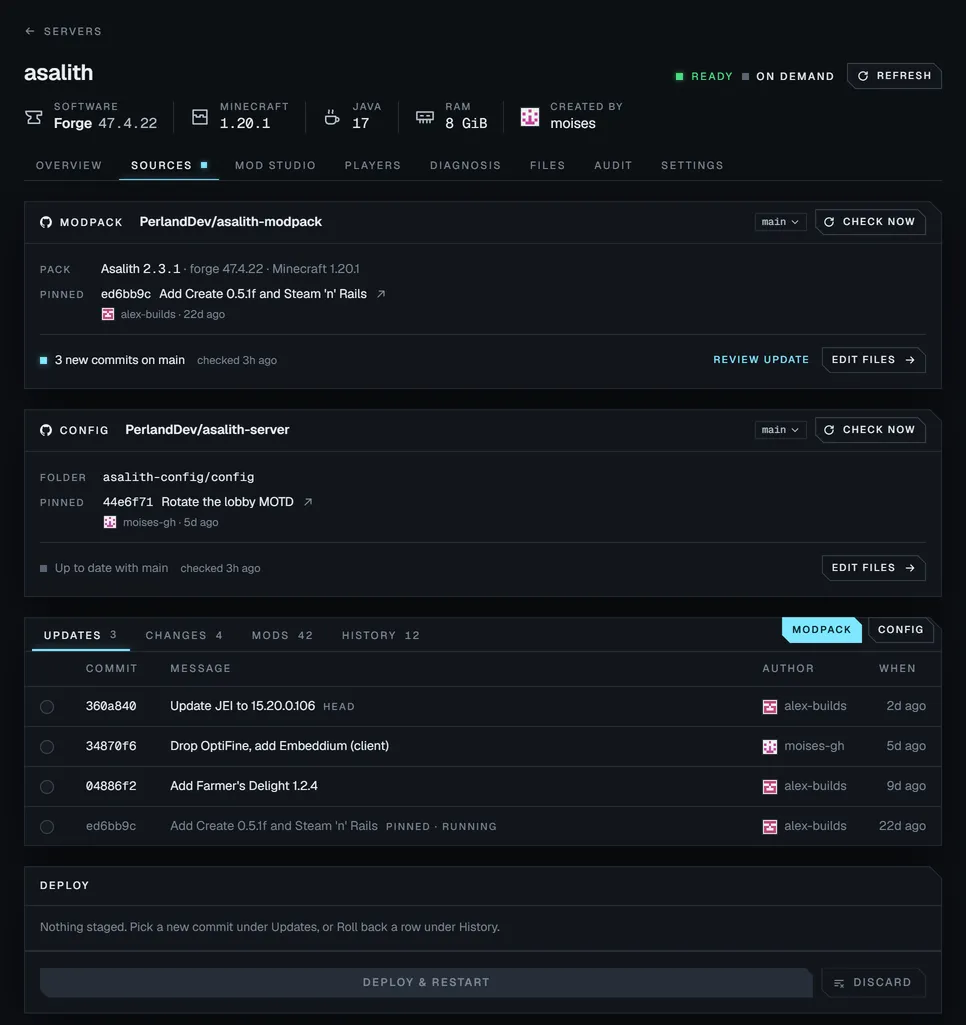The height and width of the screenshot is (1025, 966).
Task: Show the History 12 sub-tab
Action: (380, 635)
